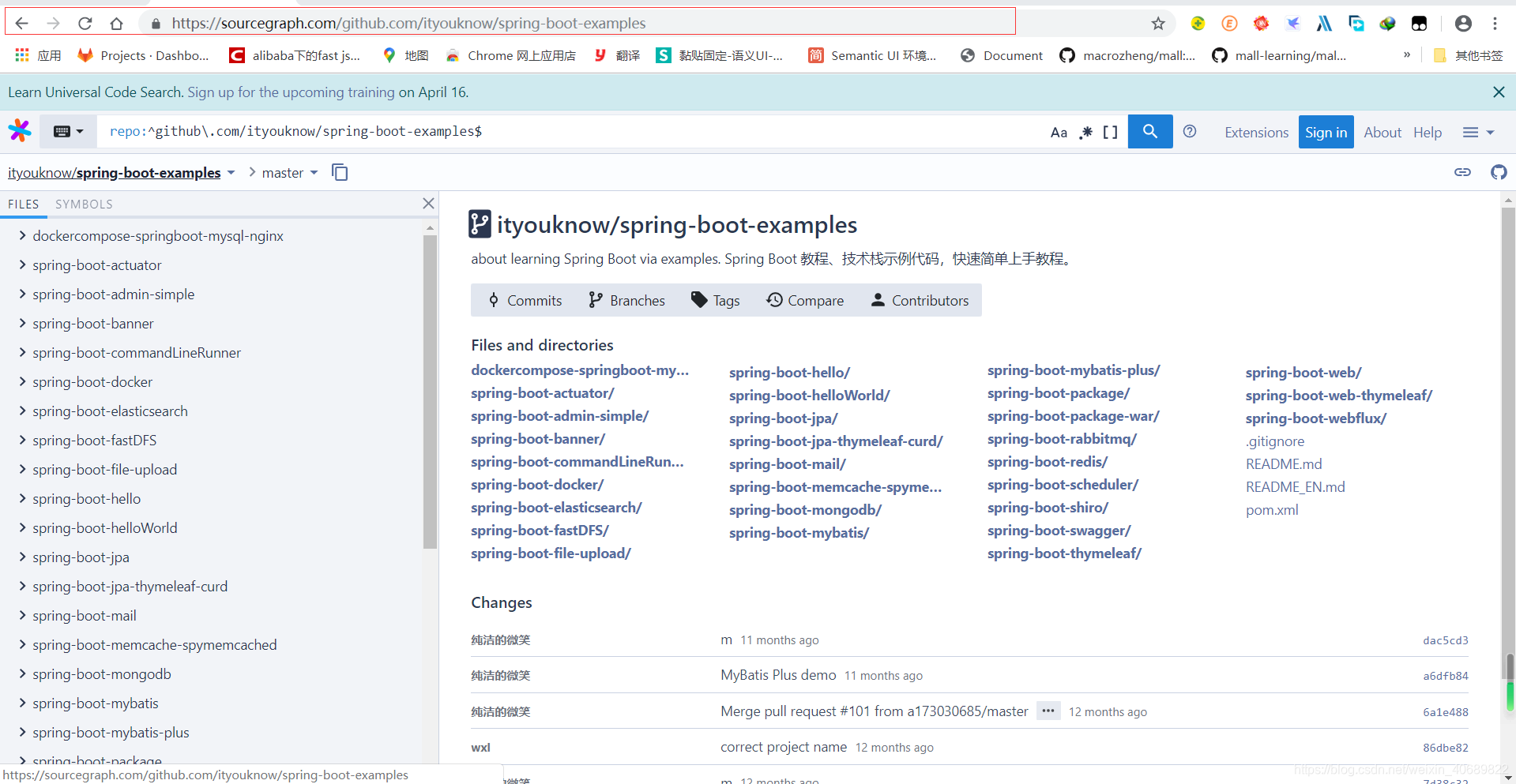Open spring-boot-mybatis-plus/ directory link
1516x784 pixels.
coord(1074,370)
